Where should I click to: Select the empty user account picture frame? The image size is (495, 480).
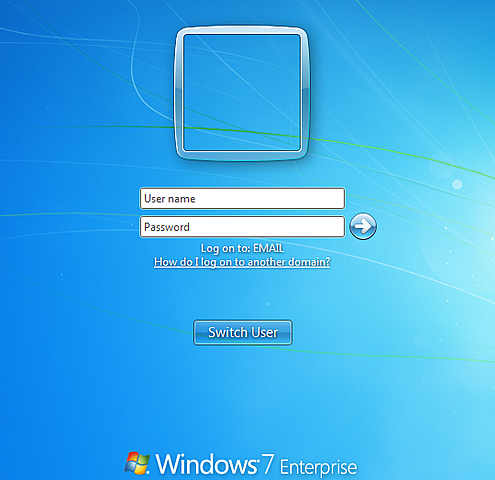(x=242, y=93)
